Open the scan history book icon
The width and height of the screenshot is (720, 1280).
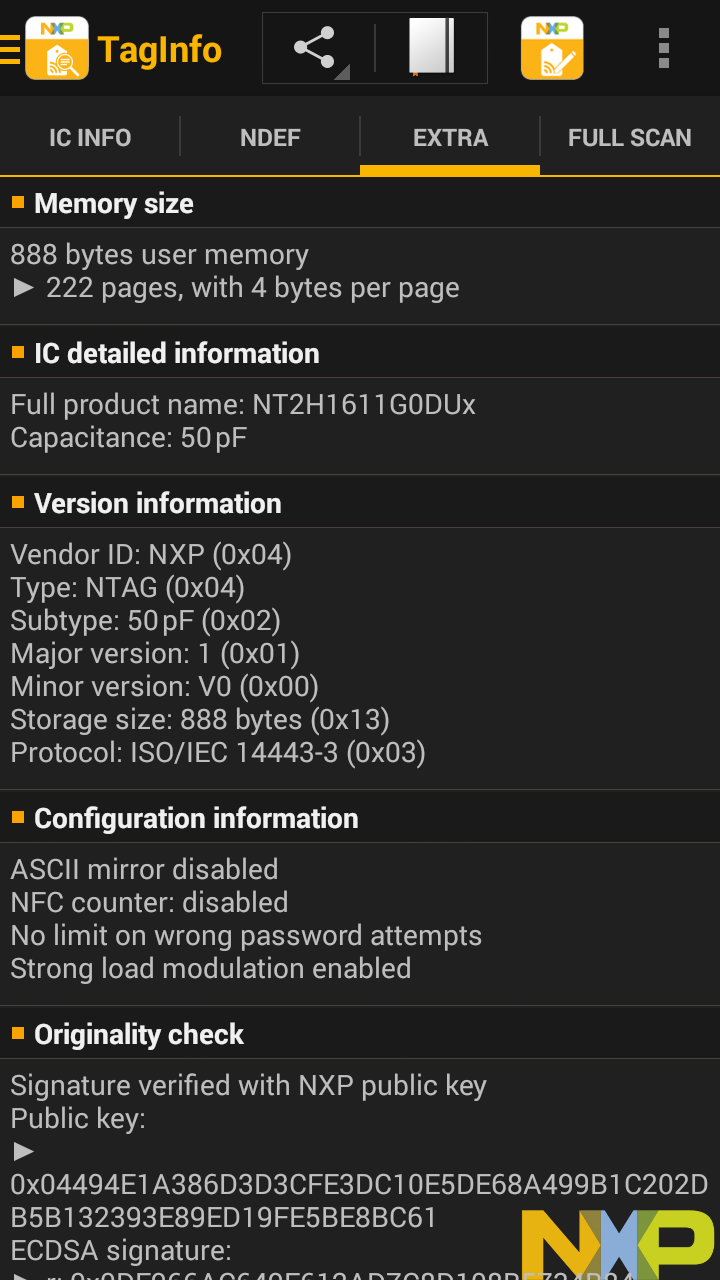click(x=432, y=48)
